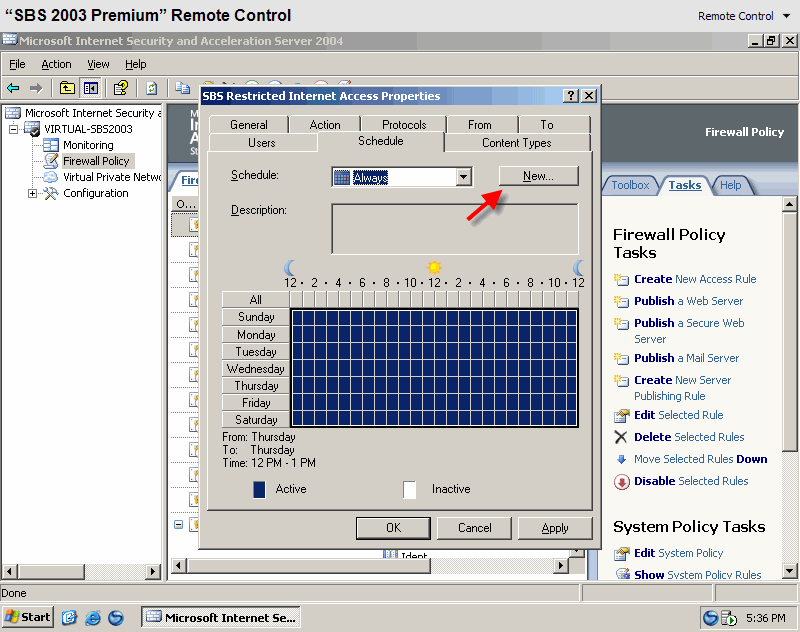Click the Start button

[28, 617]
